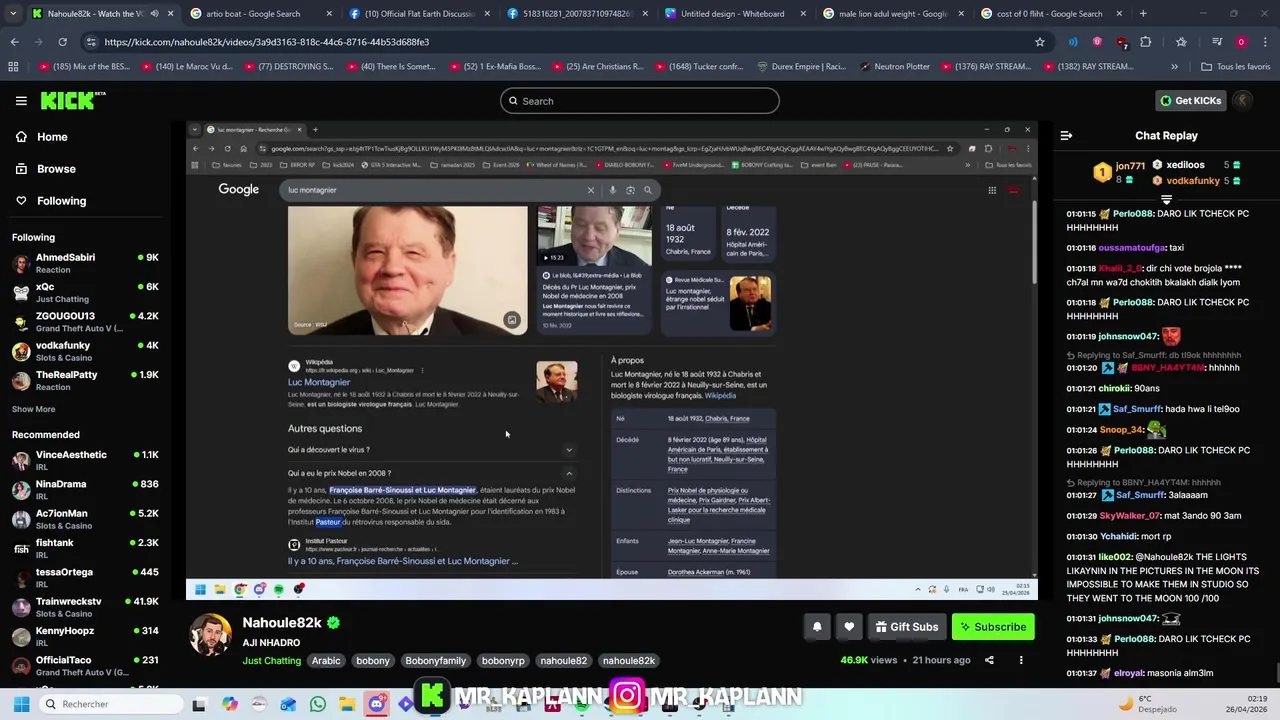
Task: Select the Arabic tag
Action: click(326, 661)
